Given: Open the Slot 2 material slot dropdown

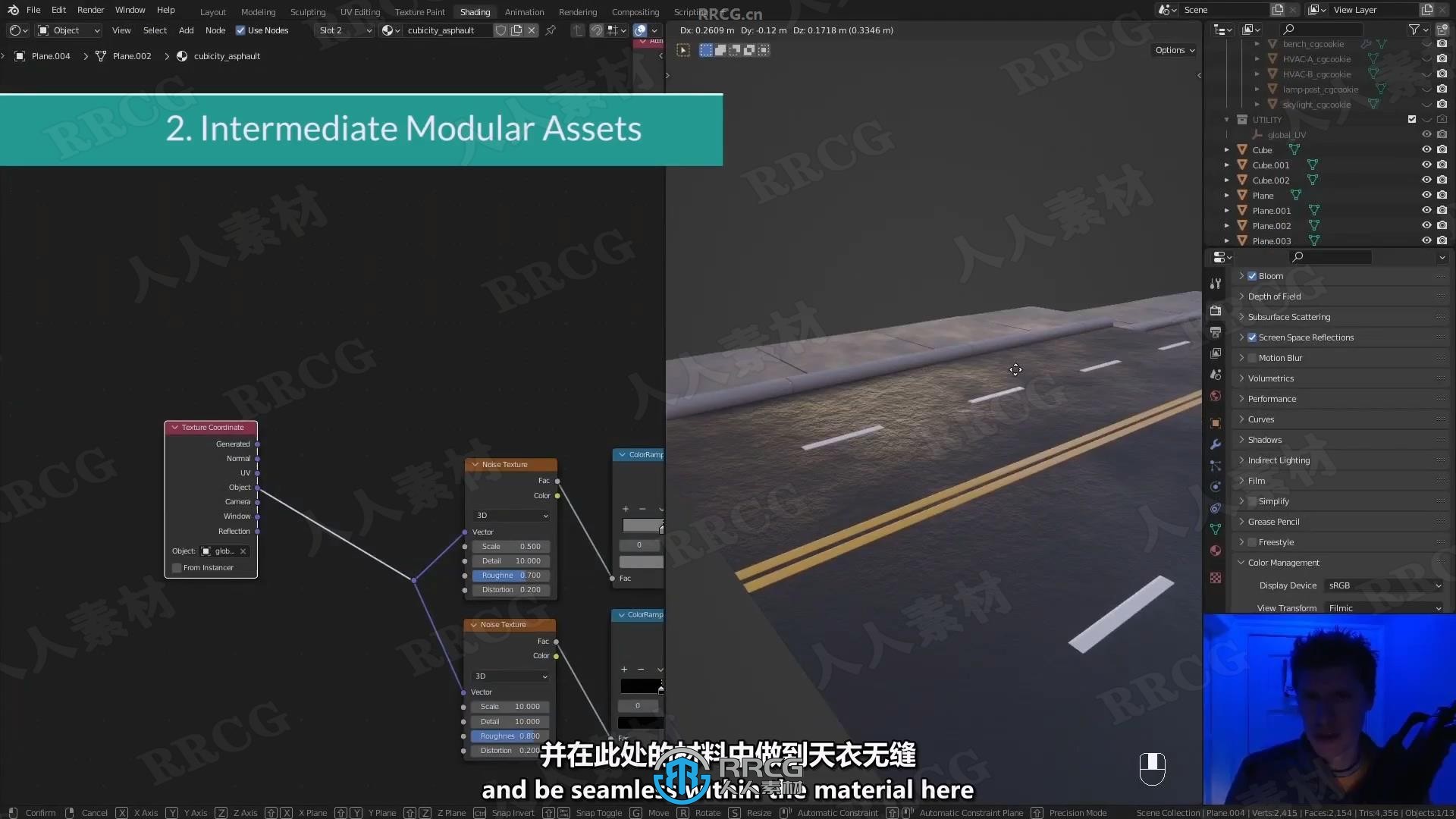Looking at the screenshot, I should (x=345, y=30).
